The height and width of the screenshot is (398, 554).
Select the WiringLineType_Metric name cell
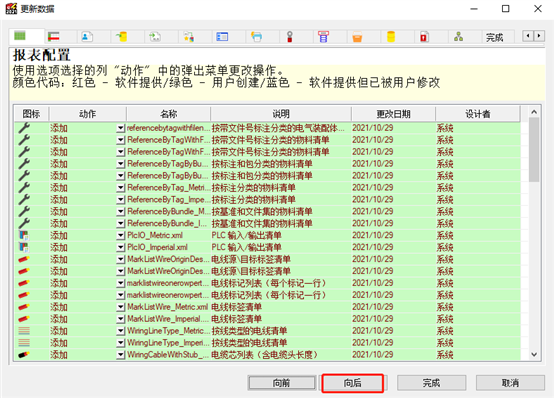(168, 331)
